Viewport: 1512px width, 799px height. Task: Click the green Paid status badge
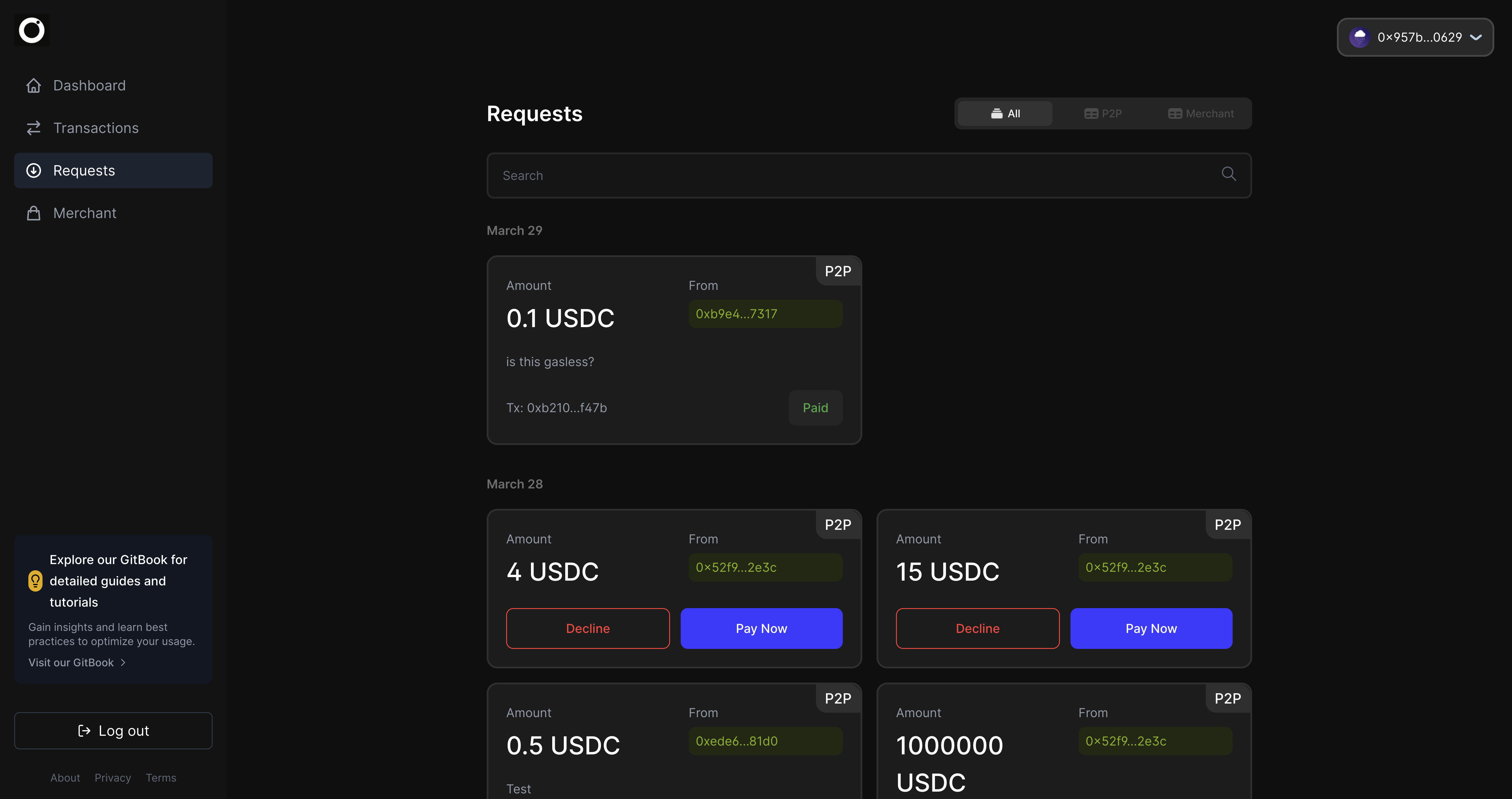pyautogui.click(x=815, y=408)
